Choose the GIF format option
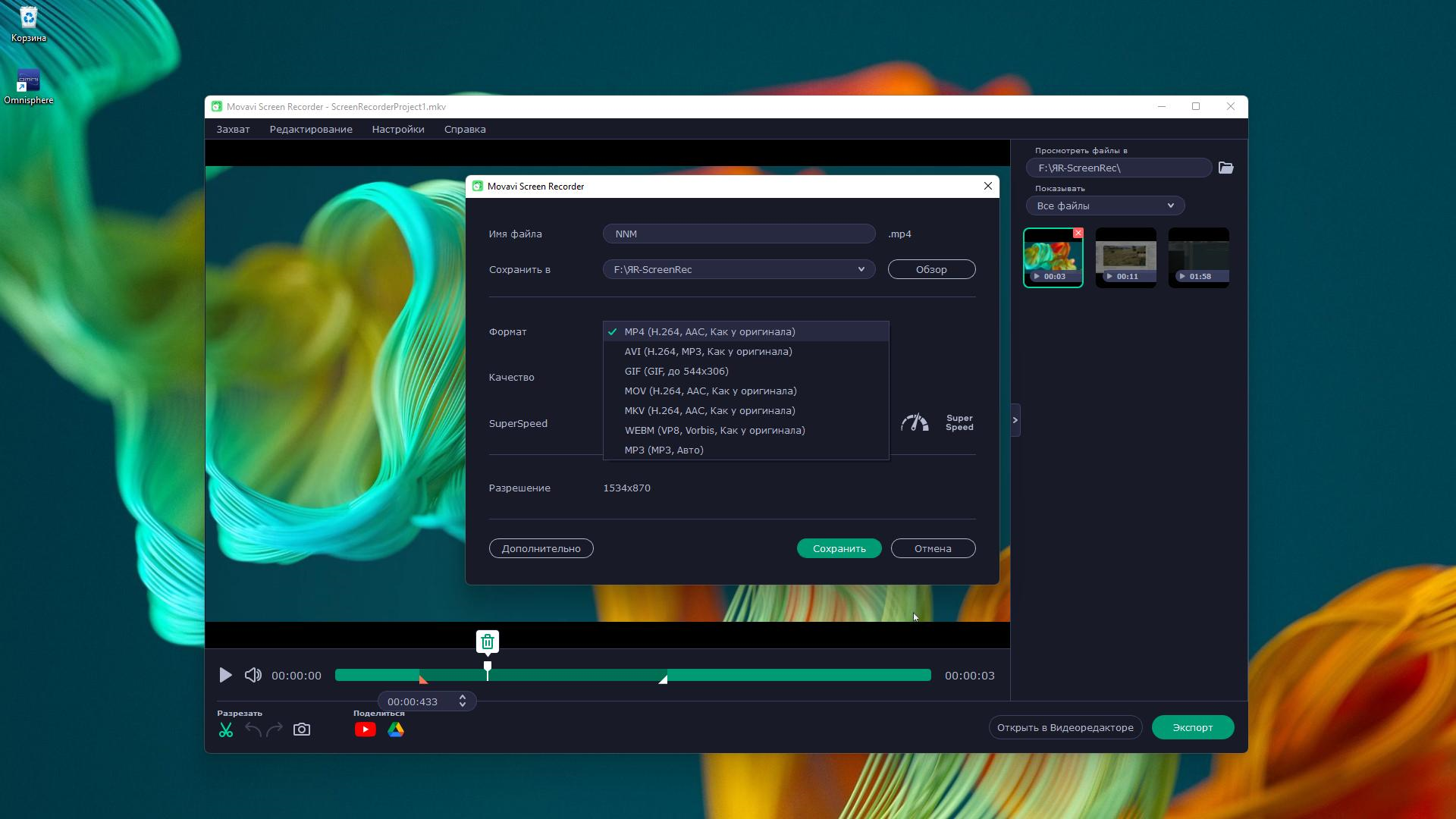Image resolution: width=1456 pixels, height=819 pixels. tap(676, 371)
